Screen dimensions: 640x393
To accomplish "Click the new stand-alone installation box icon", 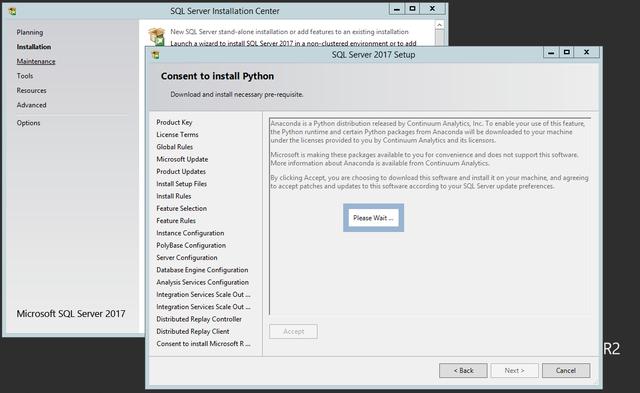I will 156,36.
